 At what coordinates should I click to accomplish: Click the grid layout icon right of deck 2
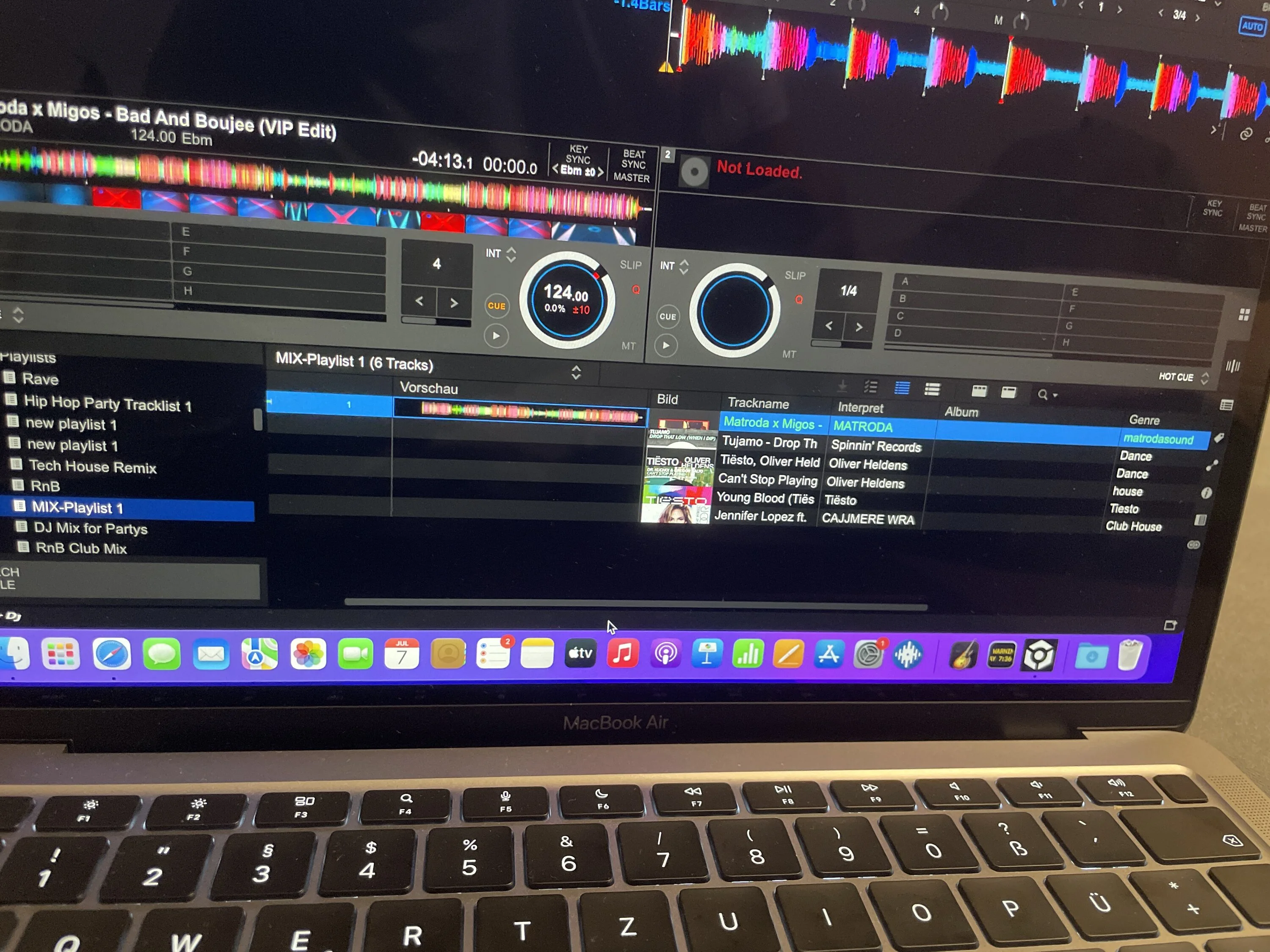(1244, 314)
